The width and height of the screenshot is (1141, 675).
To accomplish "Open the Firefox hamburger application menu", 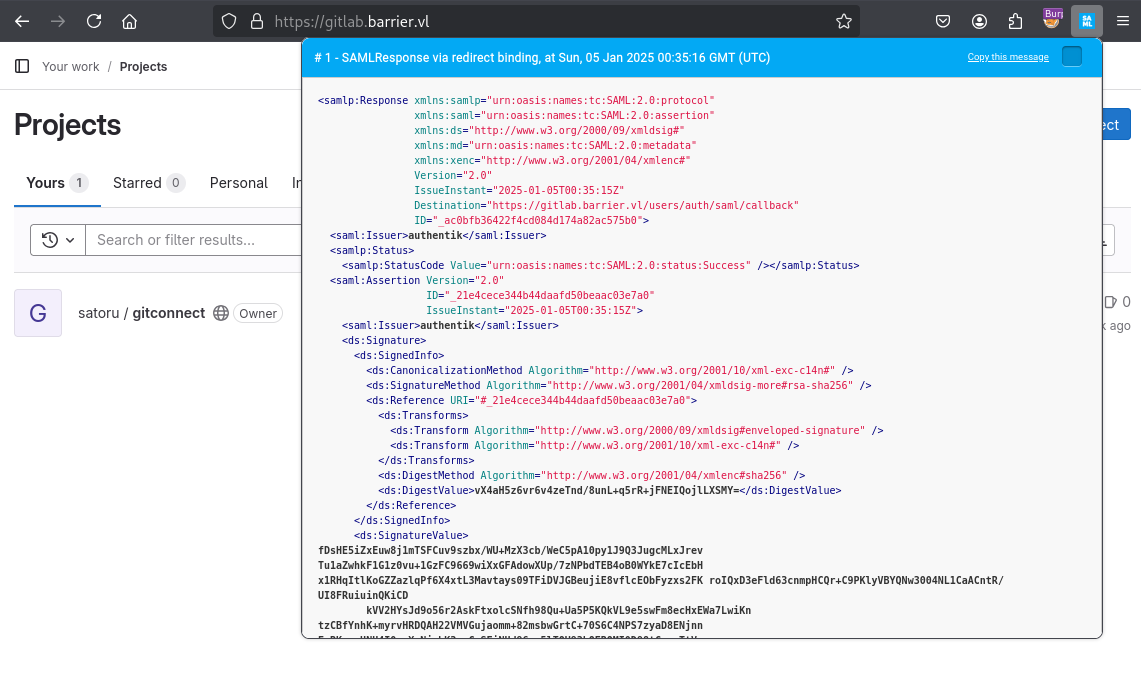I will tap(1123, 22).
